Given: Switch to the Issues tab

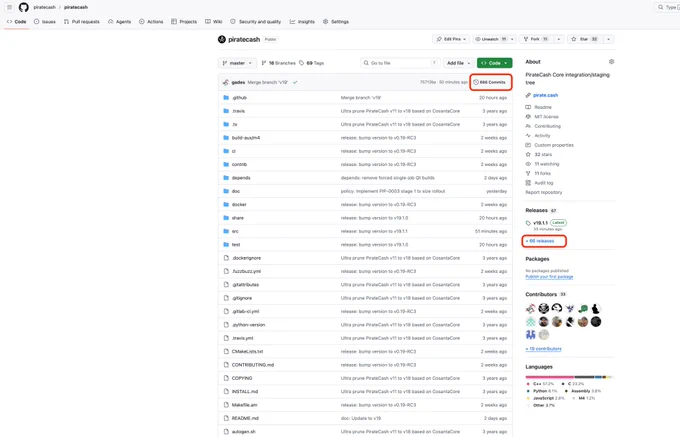Looking at the screenshot, I should click(x=45, y=21).
